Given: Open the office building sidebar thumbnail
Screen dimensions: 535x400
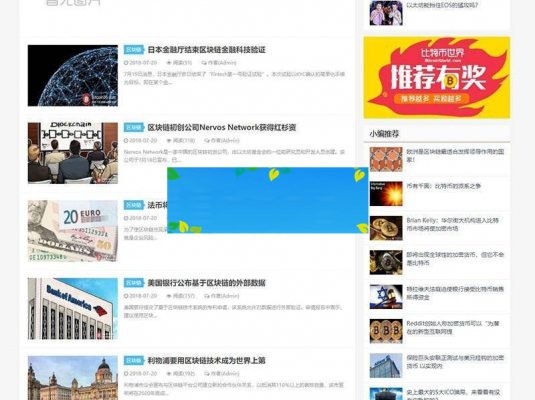Looking at the screenshot, I should 386,366.
